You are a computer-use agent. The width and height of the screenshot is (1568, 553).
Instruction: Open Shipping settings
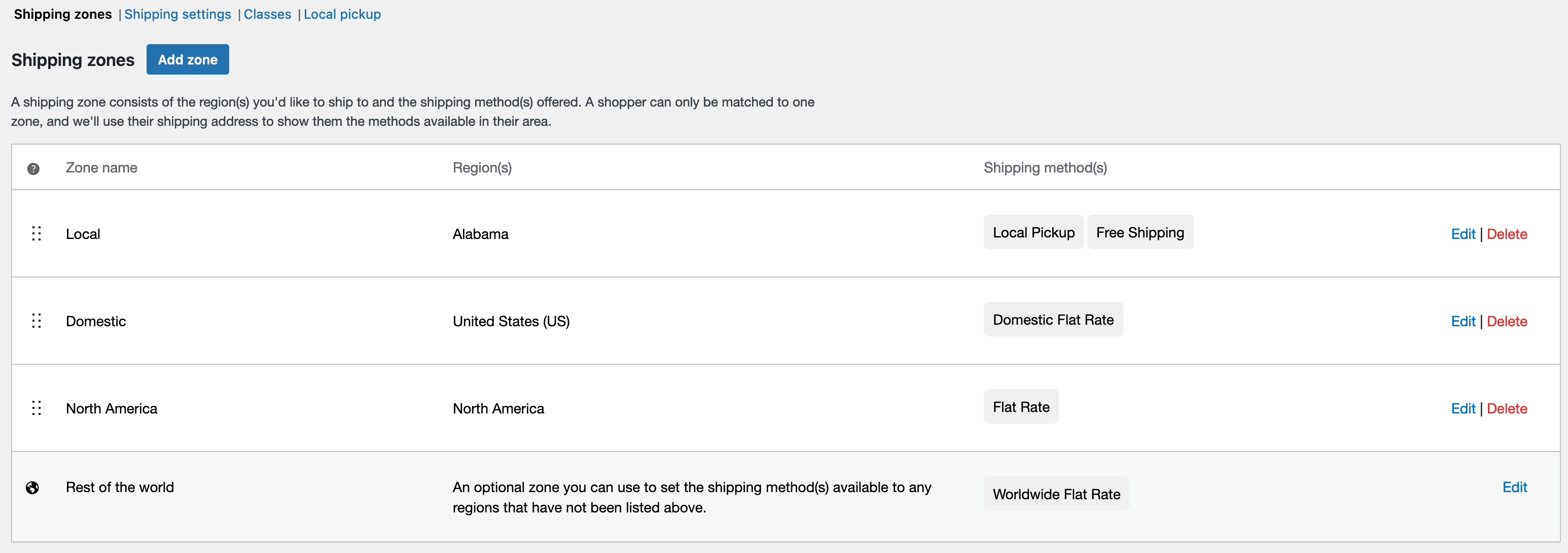177,14
